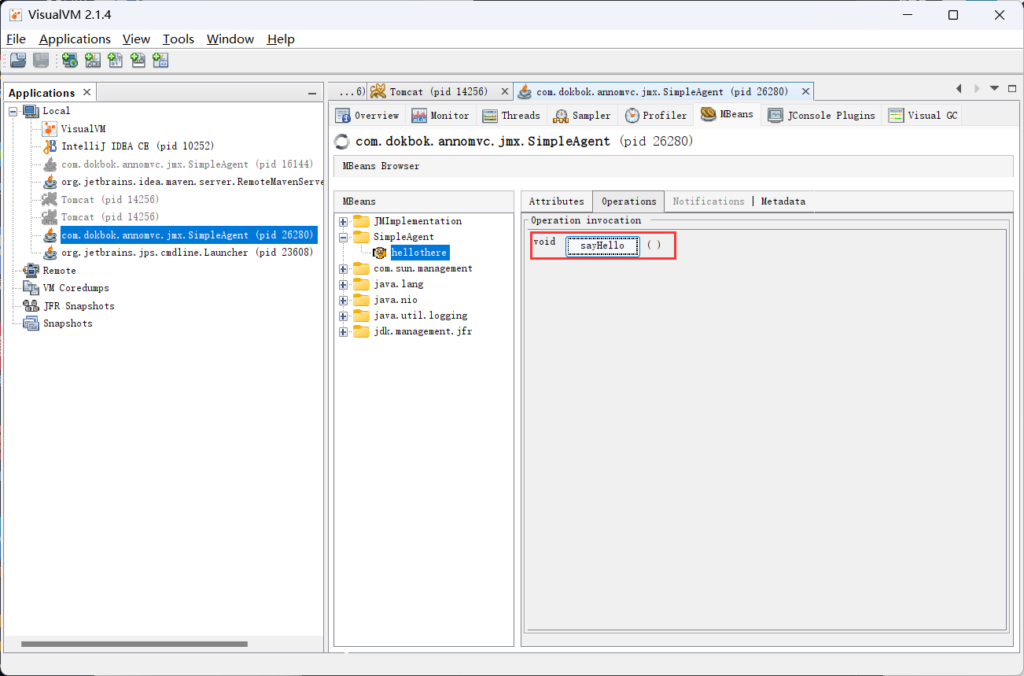
Task: Select the JFR Snapshots icon
Action: 31,306
